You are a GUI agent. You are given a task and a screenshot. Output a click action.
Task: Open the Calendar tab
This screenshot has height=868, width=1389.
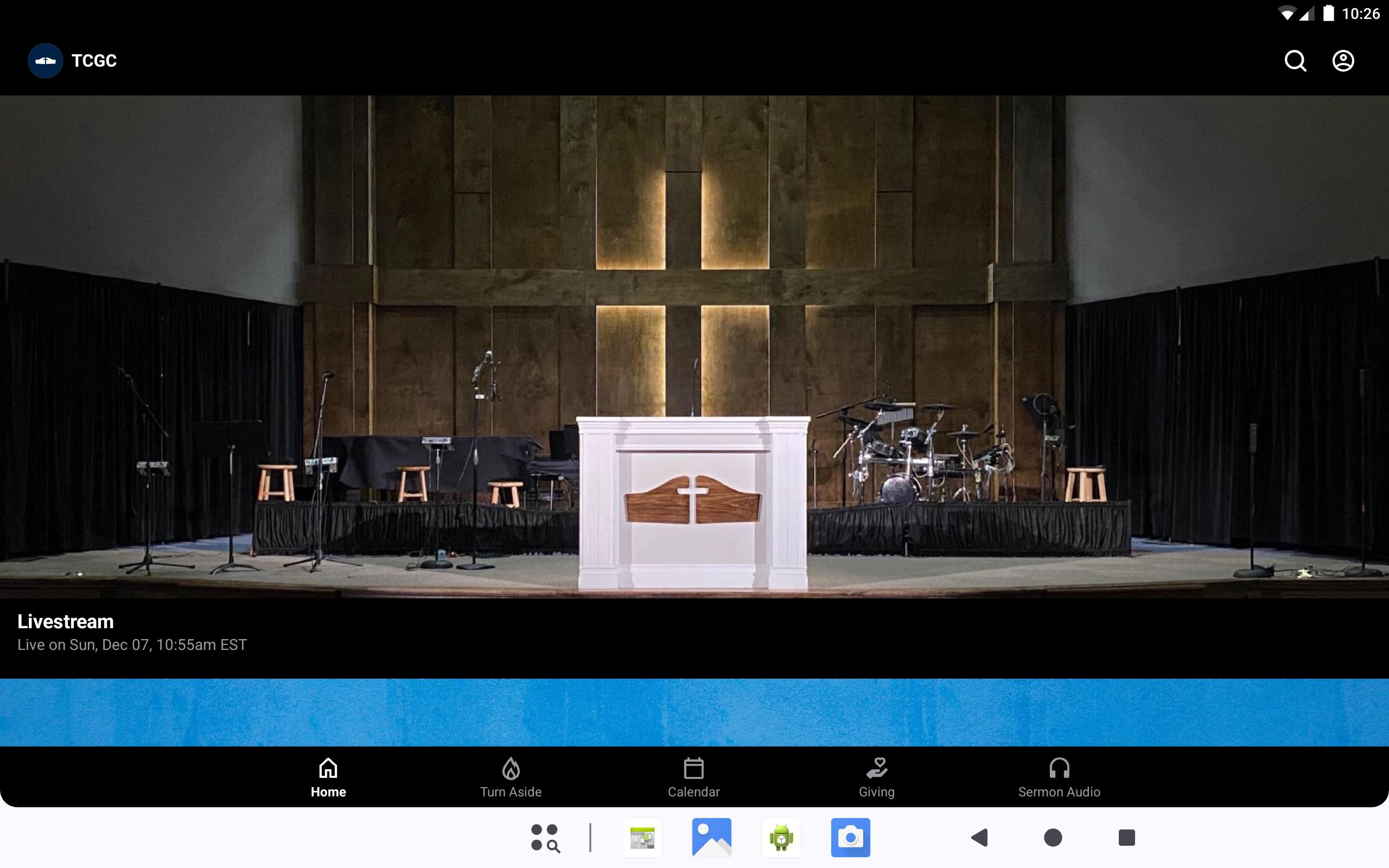tap(693, 777)
